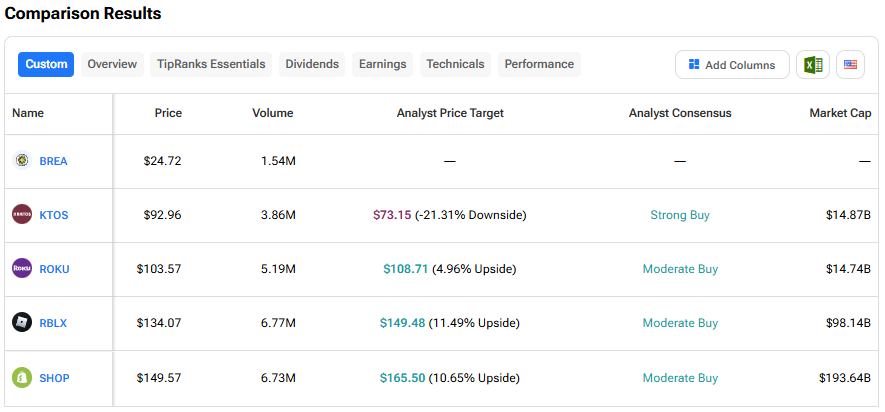Show the Technicals tab

coord(455,64)
